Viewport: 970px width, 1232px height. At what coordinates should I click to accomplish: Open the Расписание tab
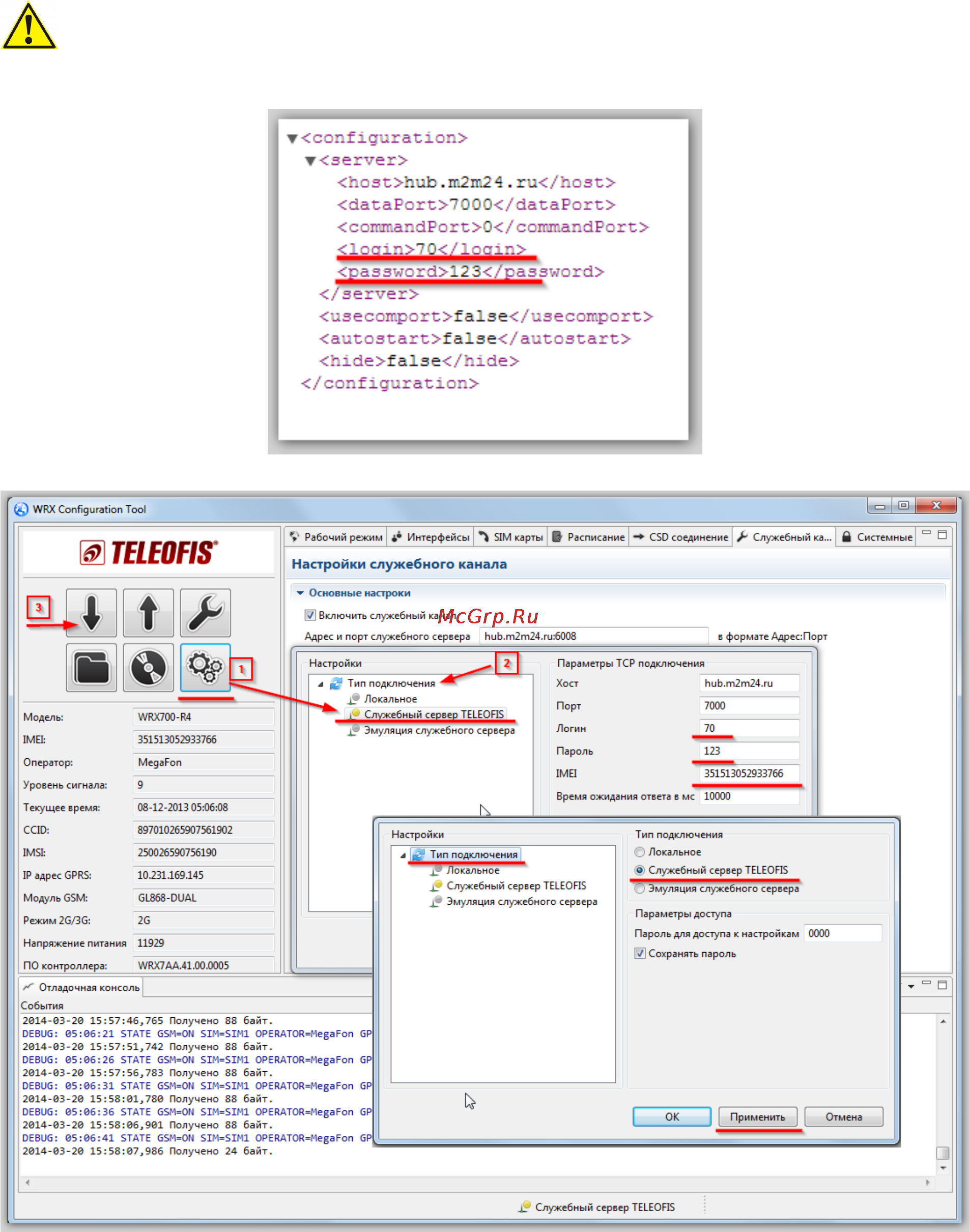click(589, 537)
